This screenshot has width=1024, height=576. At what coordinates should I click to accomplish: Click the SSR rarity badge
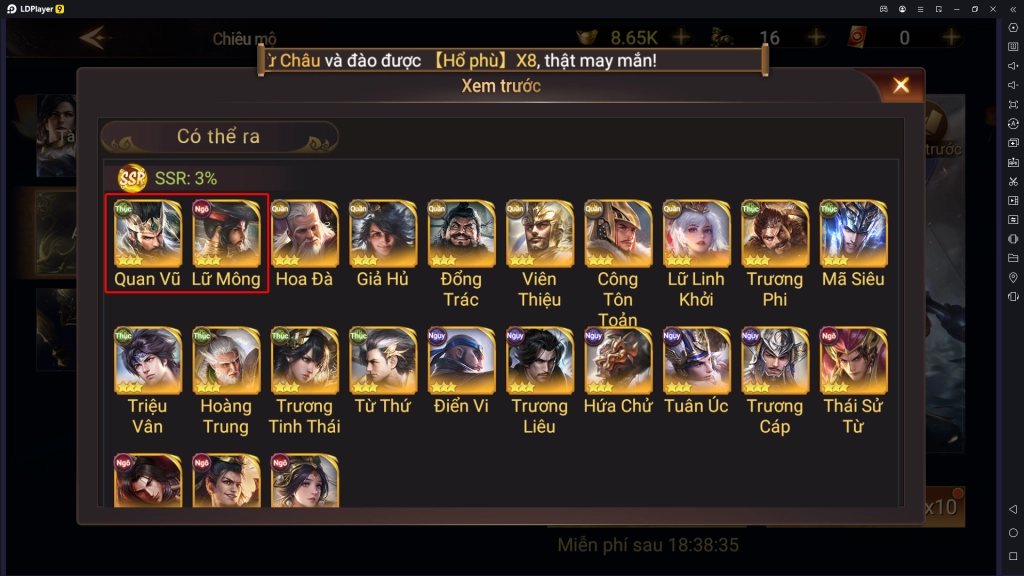[x=132, y=178]
